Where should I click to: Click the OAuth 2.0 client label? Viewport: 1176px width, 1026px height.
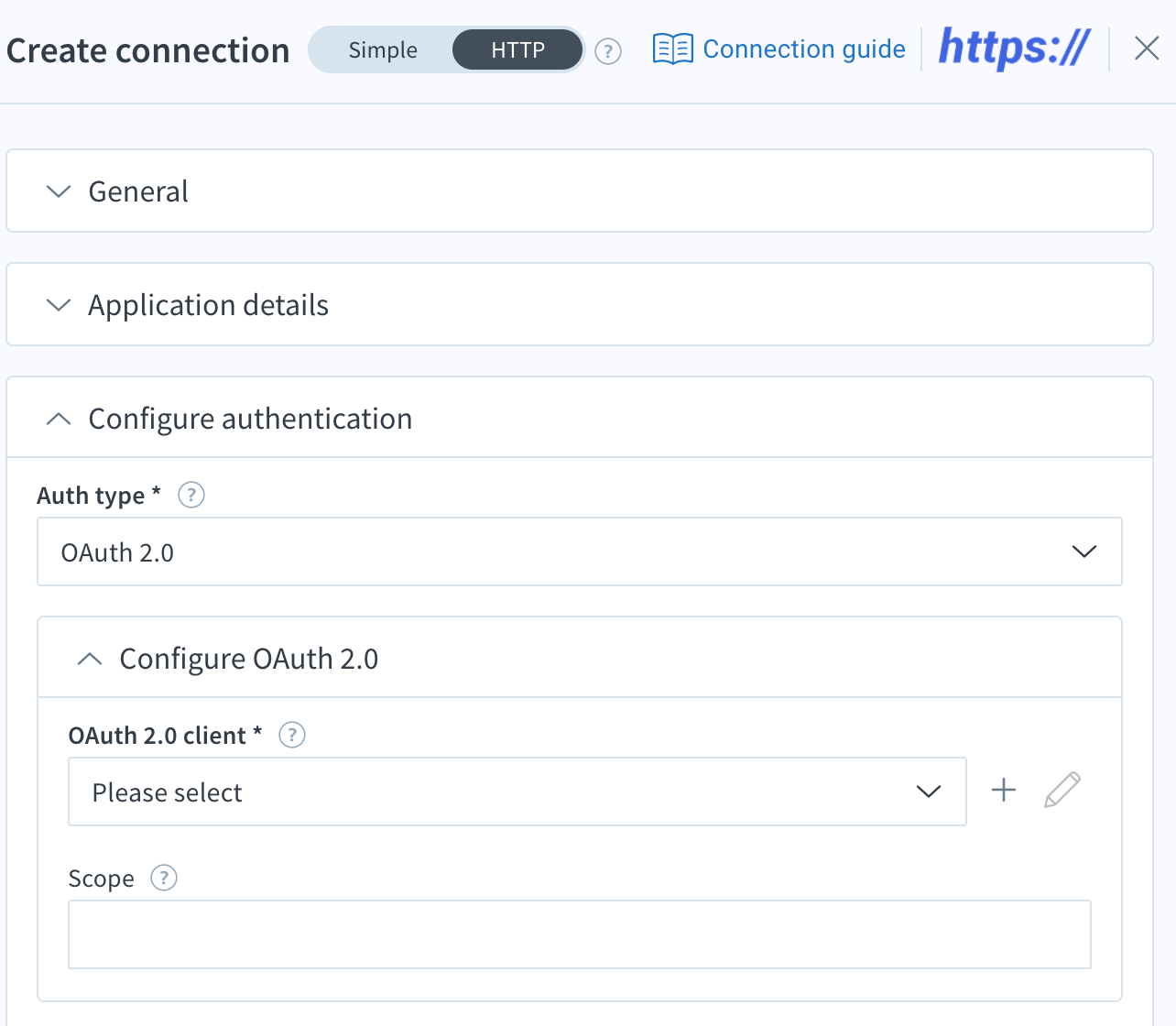[166, 736]
